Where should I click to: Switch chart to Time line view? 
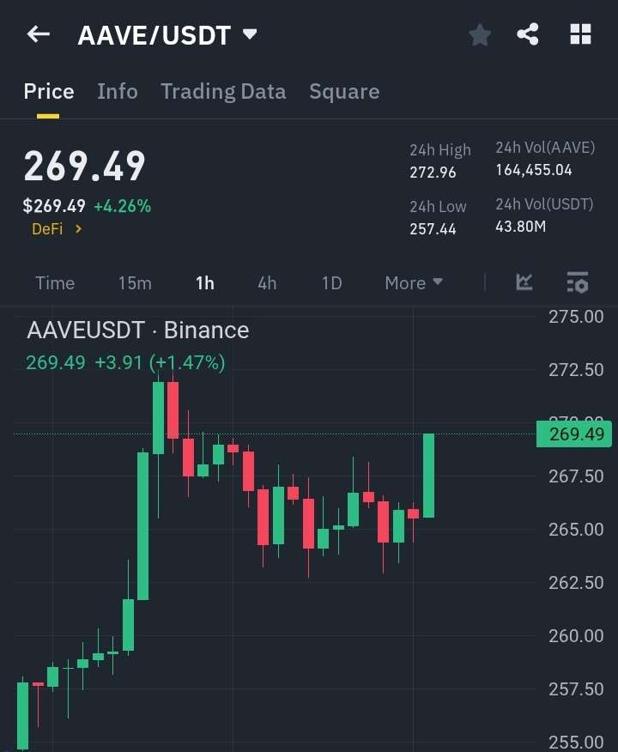click(x=55, y=283)
